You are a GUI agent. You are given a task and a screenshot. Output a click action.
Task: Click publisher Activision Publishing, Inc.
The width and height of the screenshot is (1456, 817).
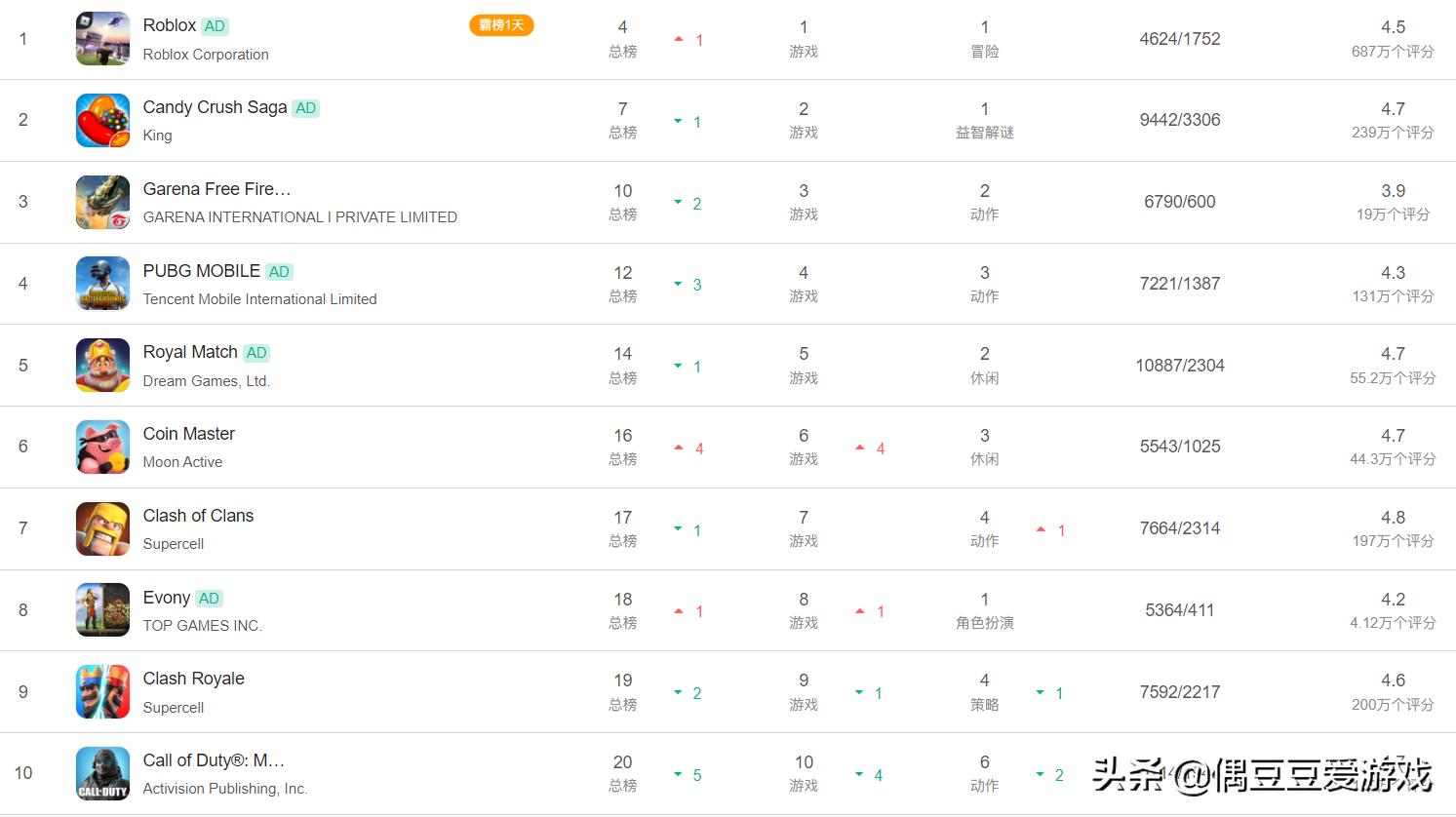click(x=225, y=789)
